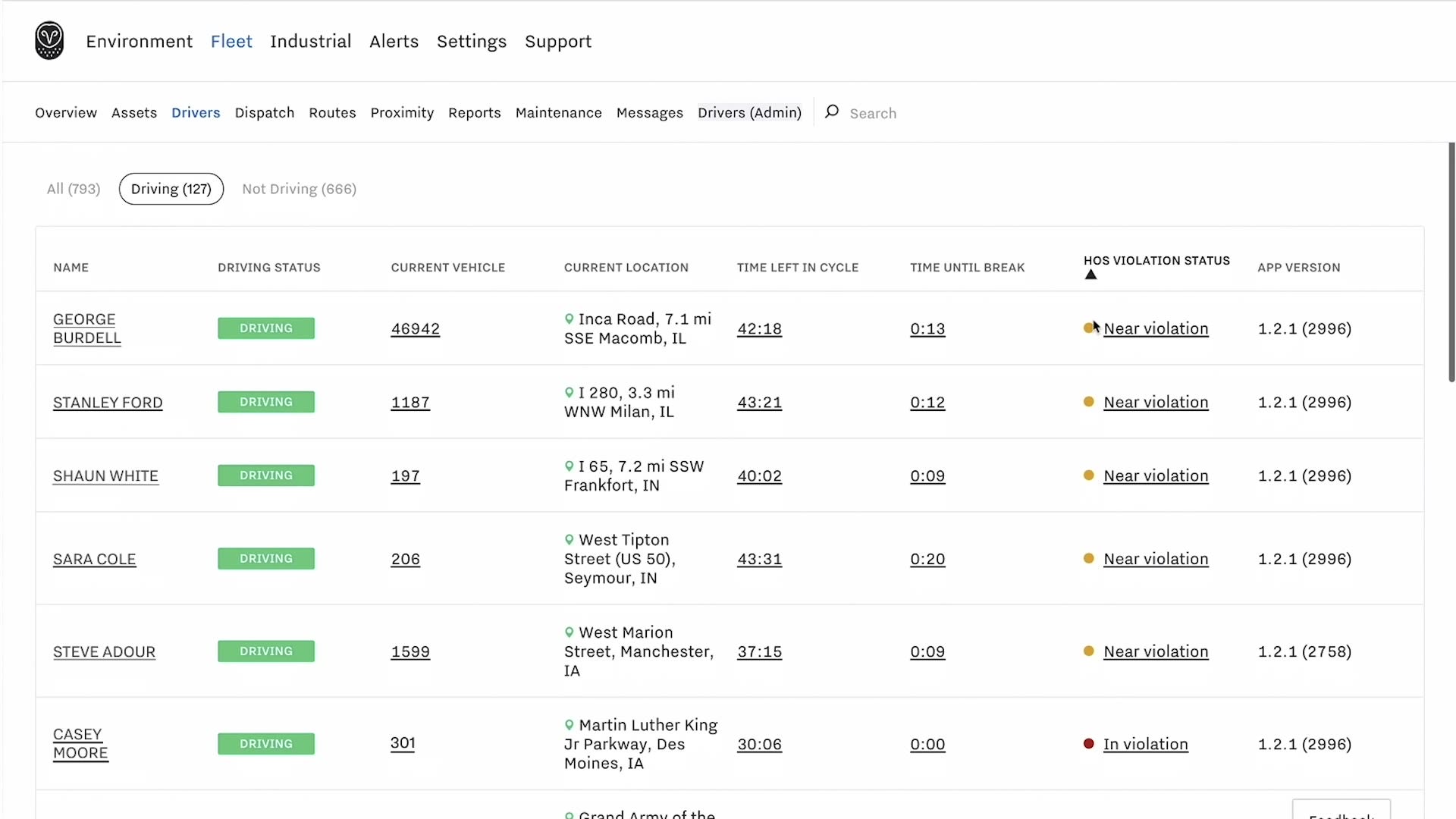The image size is (1456, 819).
Task: Sort by Driving Status column header
Action: [269, 267]
